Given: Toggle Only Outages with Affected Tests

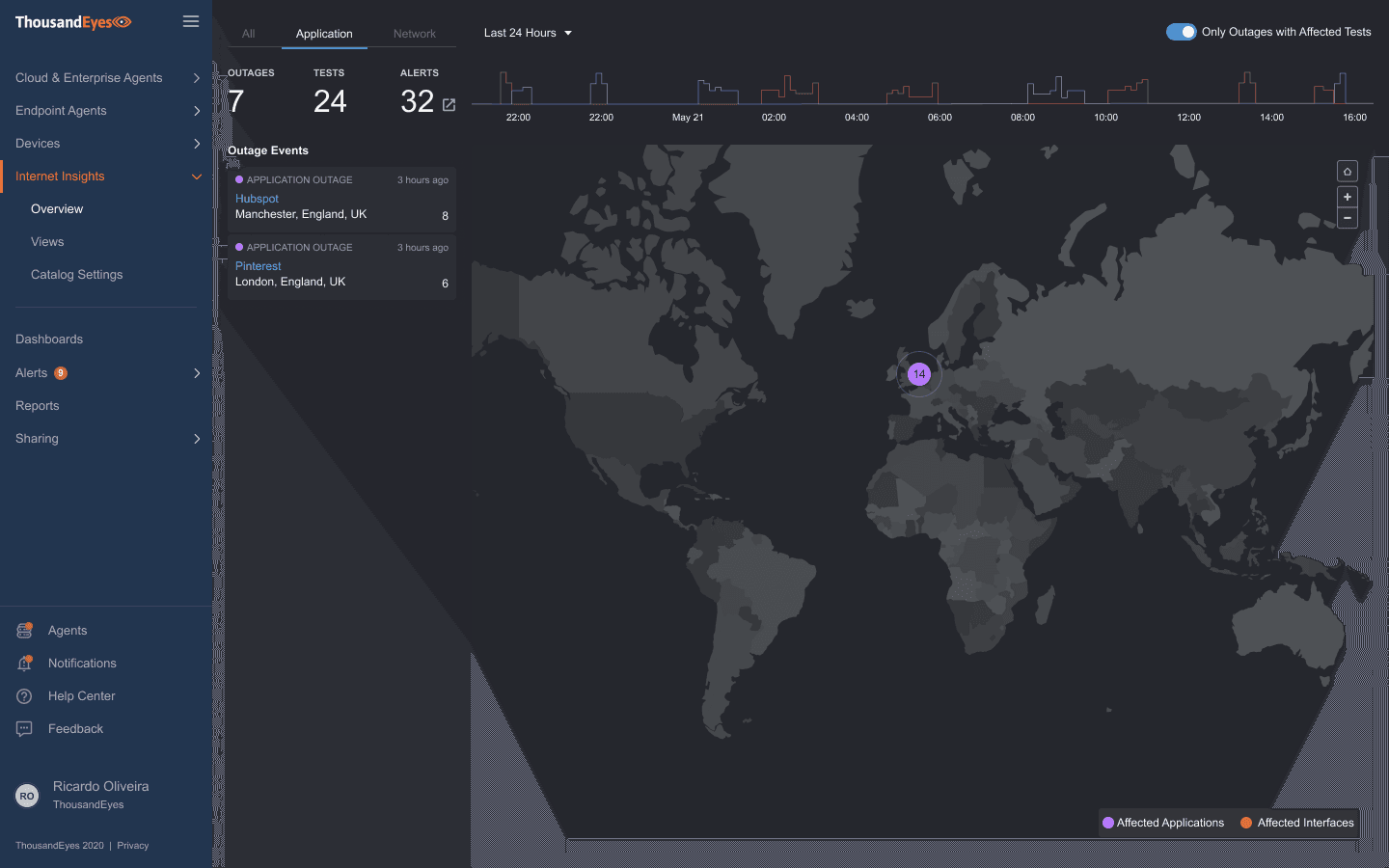Looking at the screenshot, I should tap(1181, 32).
